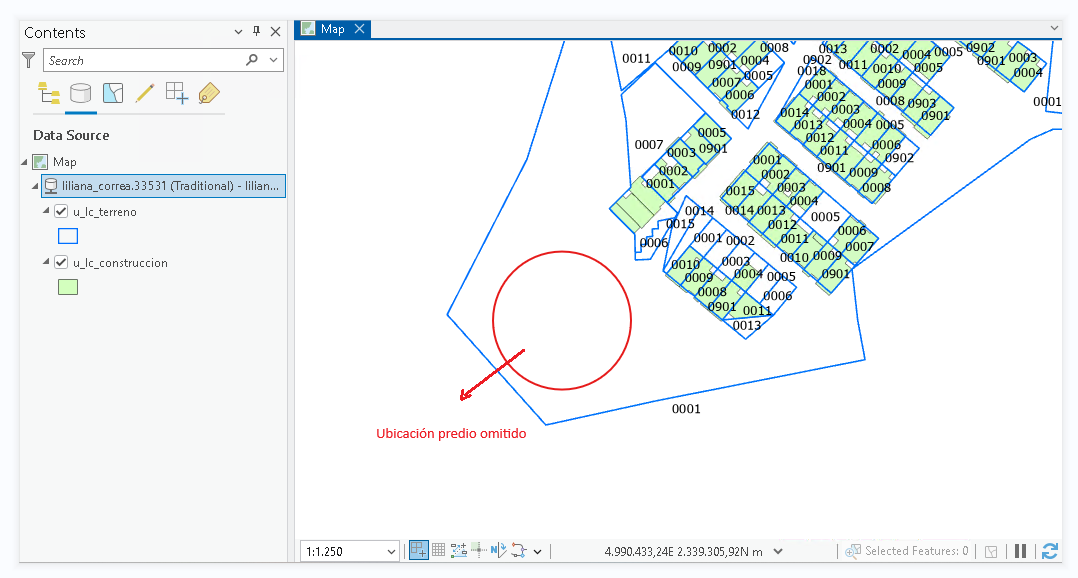The width and height of the screenshot is (1078, 578).
Task: Toggle the grid icon in status bar
Action: [x=438, y=551]
